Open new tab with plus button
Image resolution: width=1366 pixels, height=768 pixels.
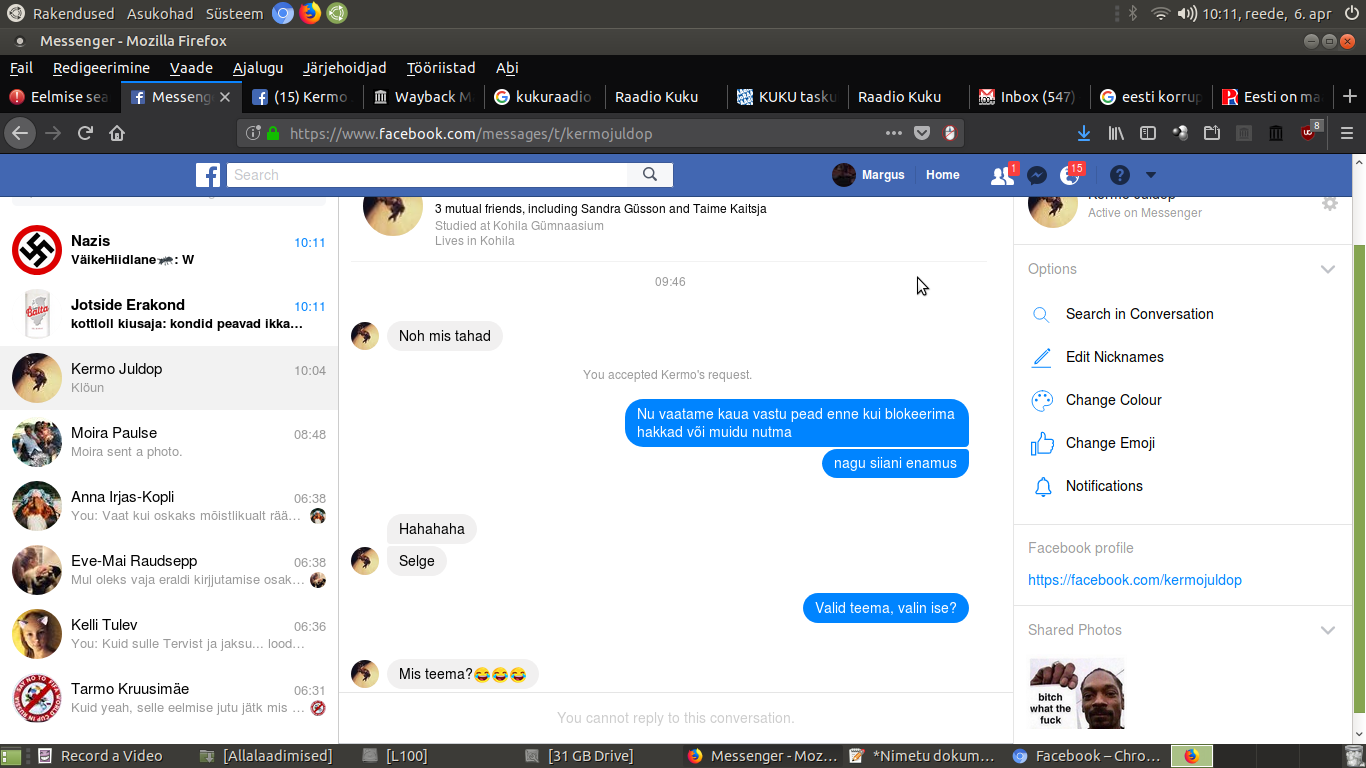[x=1349, y=97]
